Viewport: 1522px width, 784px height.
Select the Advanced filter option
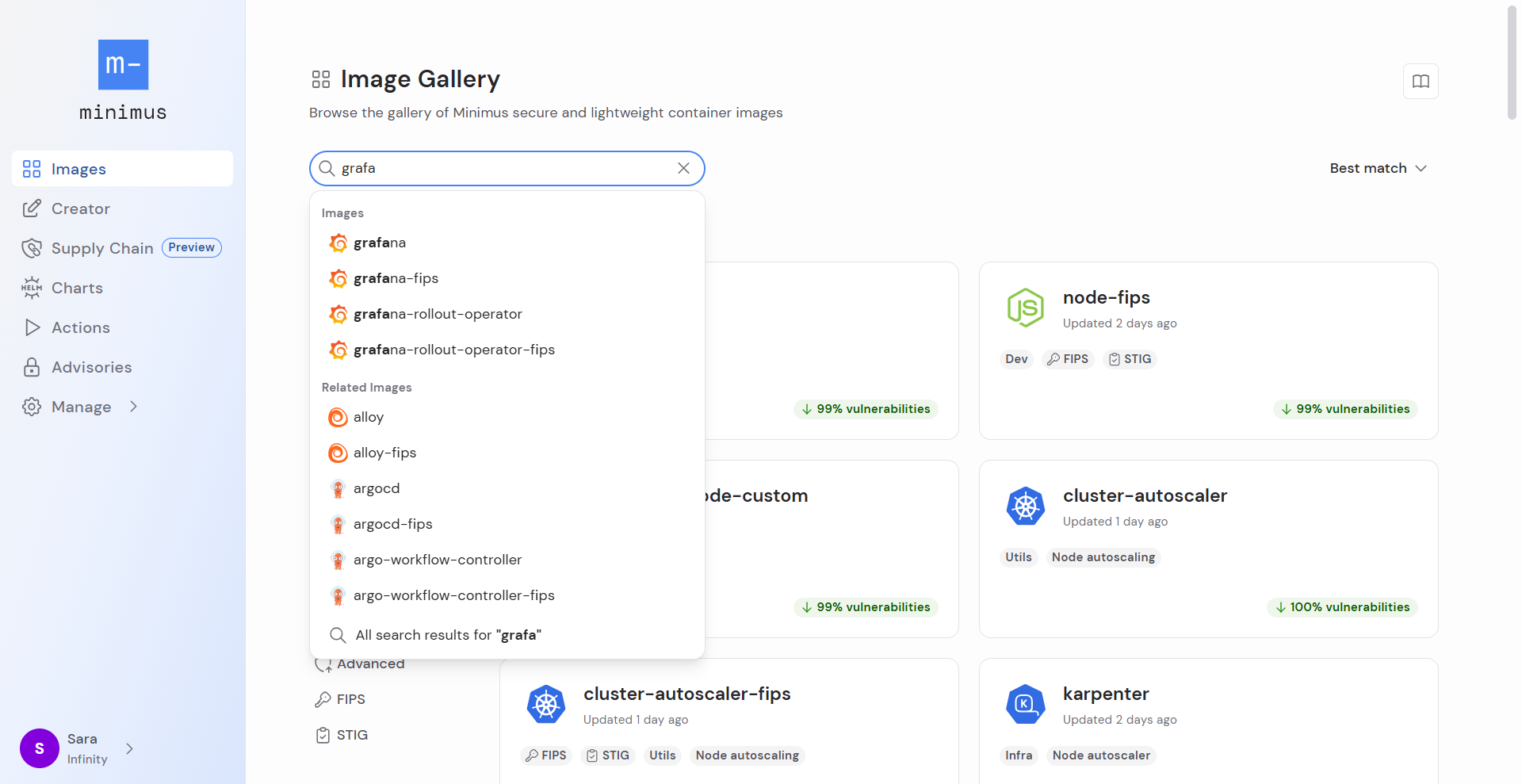pos(360,664)
